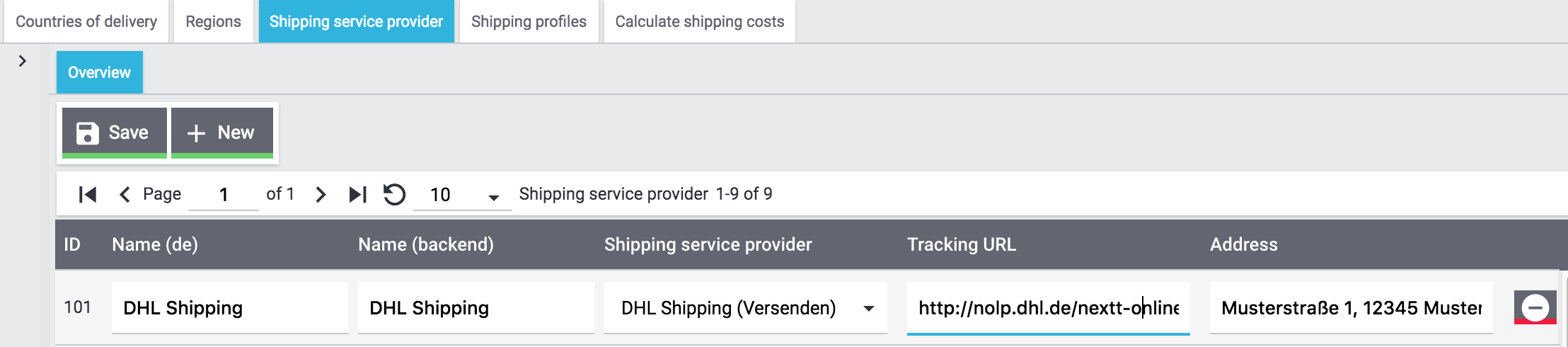Open the Regions tab
The height and width of the screenshot is (347, 1568).
point(213,21)
